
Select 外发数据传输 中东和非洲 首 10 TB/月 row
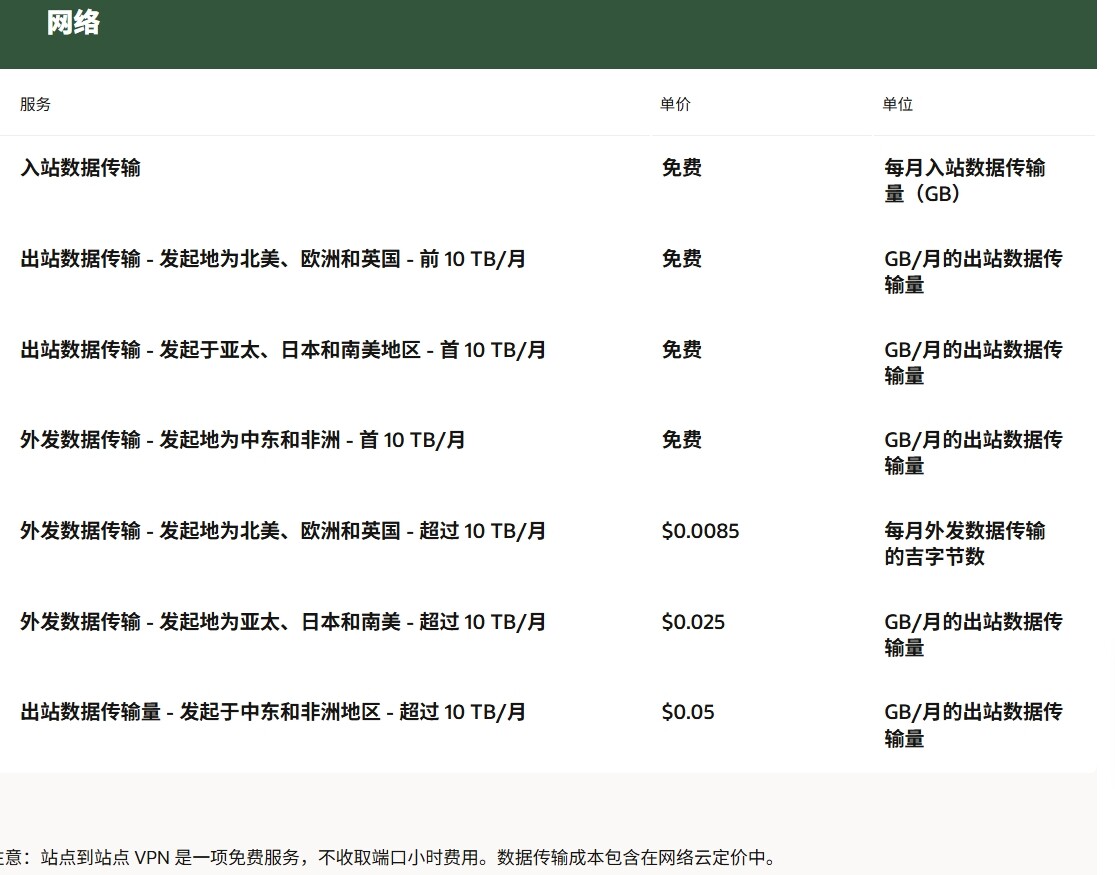coord(242,440)
